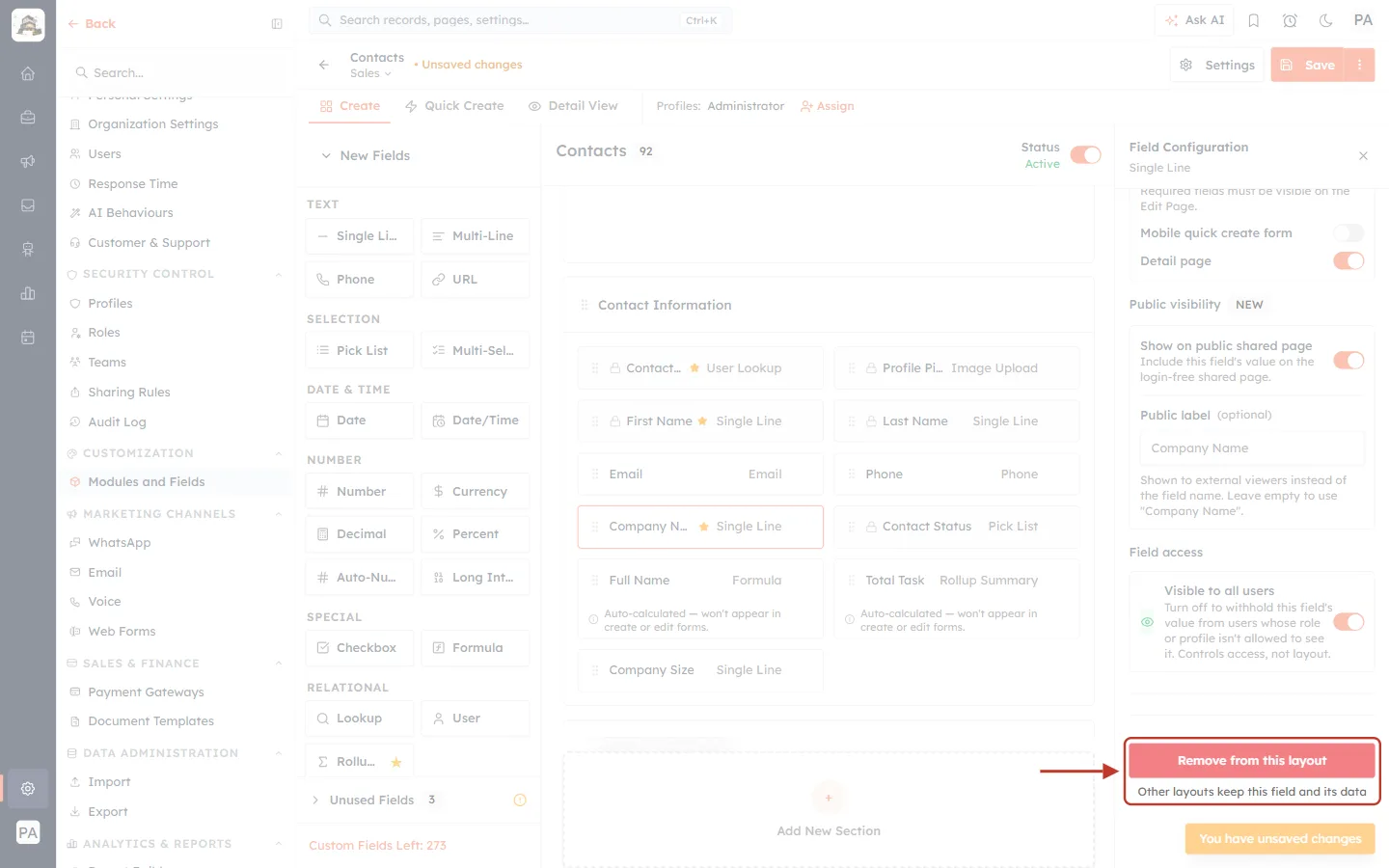This screenshot has width=1389, height=868.
Task: Toggle Show on public shared page
Action: tap(1348, 360)
